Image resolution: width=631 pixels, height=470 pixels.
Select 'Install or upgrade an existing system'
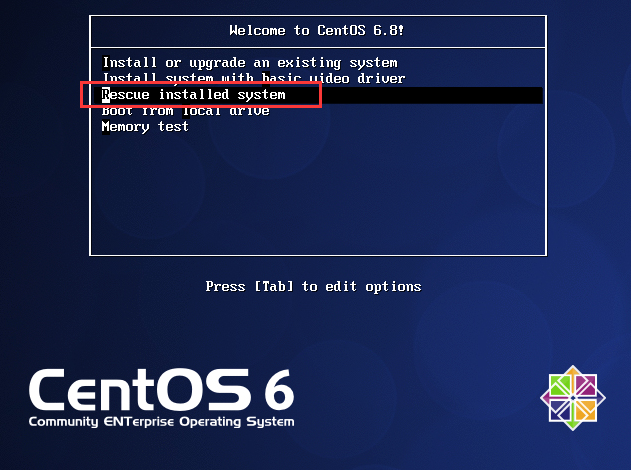click(250, 63)
